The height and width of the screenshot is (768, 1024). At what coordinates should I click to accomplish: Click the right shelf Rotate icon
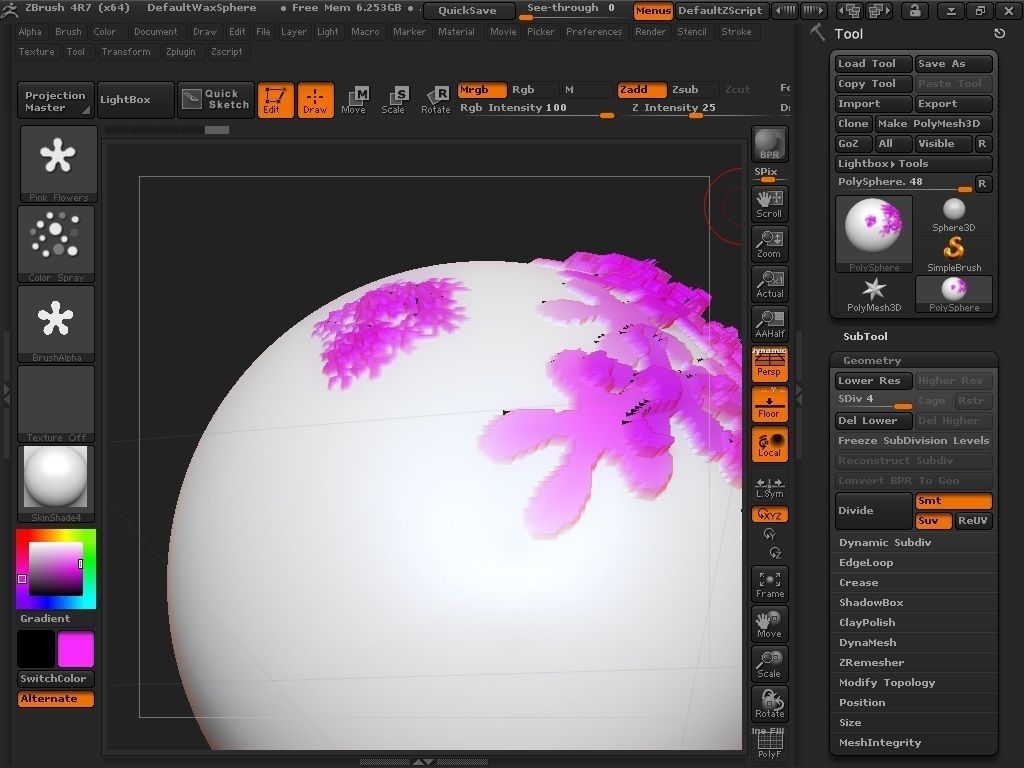coord(769,704)
